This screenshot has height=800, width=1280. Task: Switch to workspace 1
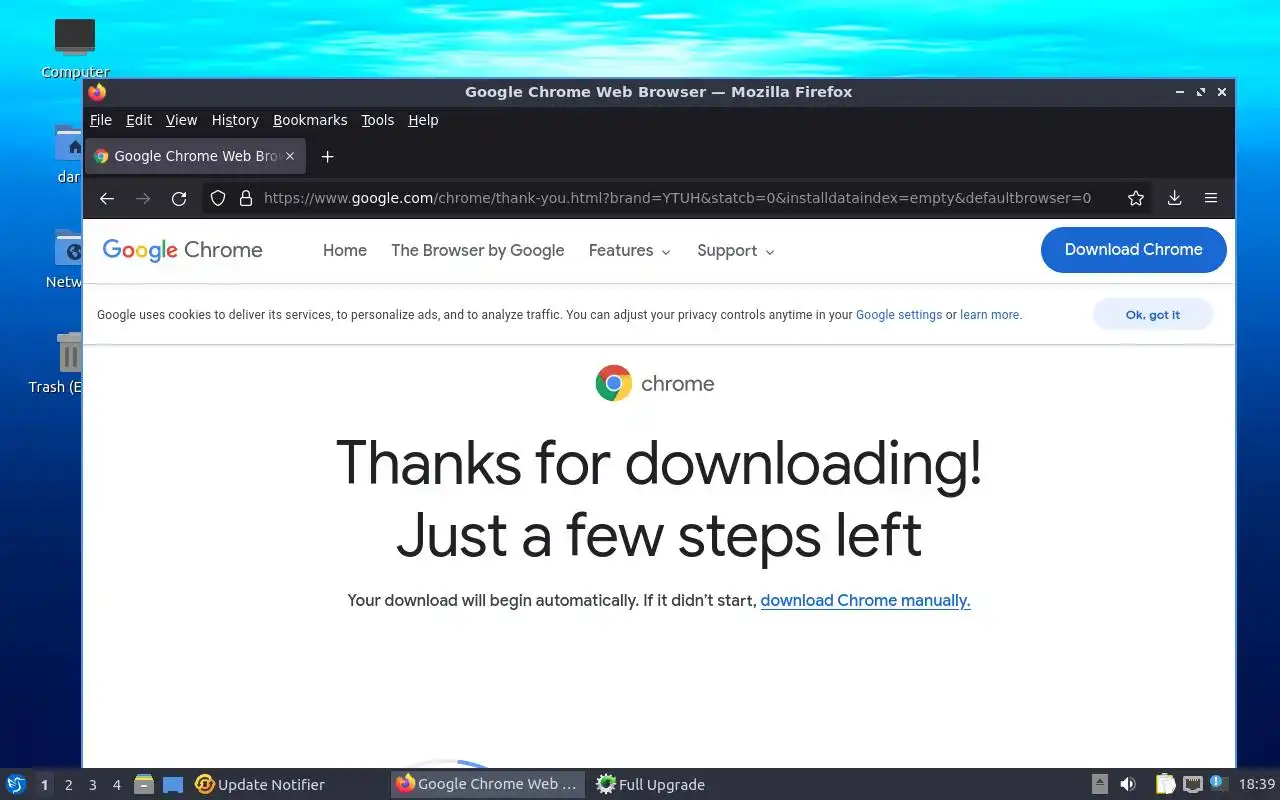44,785
